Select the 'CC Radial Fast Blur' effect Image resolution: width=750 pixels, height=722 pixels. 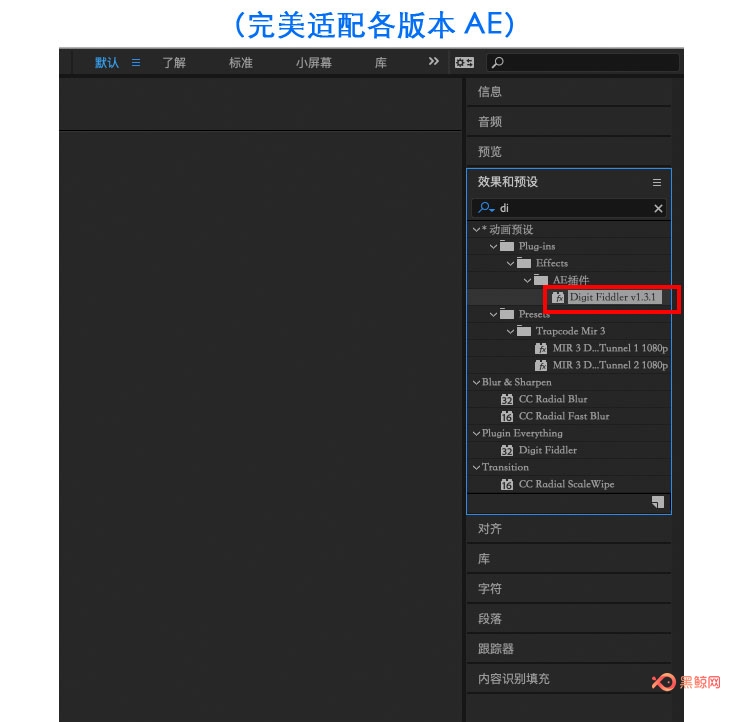(564, 416)
